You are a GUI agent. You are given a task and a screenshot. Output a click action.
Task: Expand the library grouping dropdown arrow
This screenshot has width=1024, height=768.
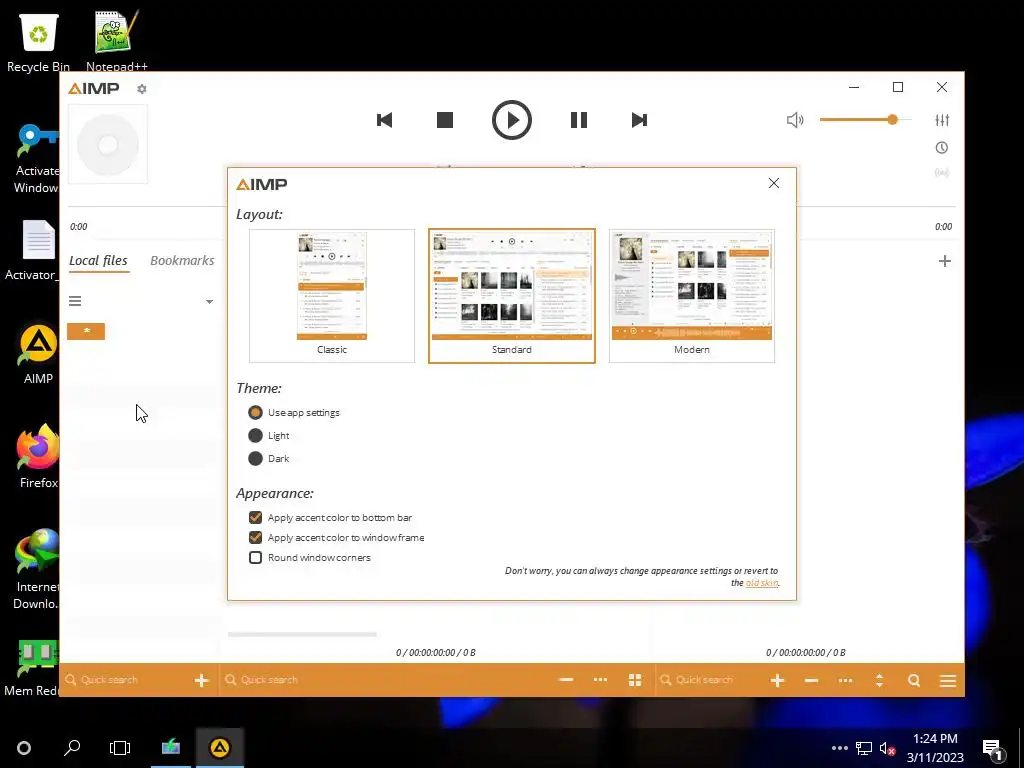point(209,302)
